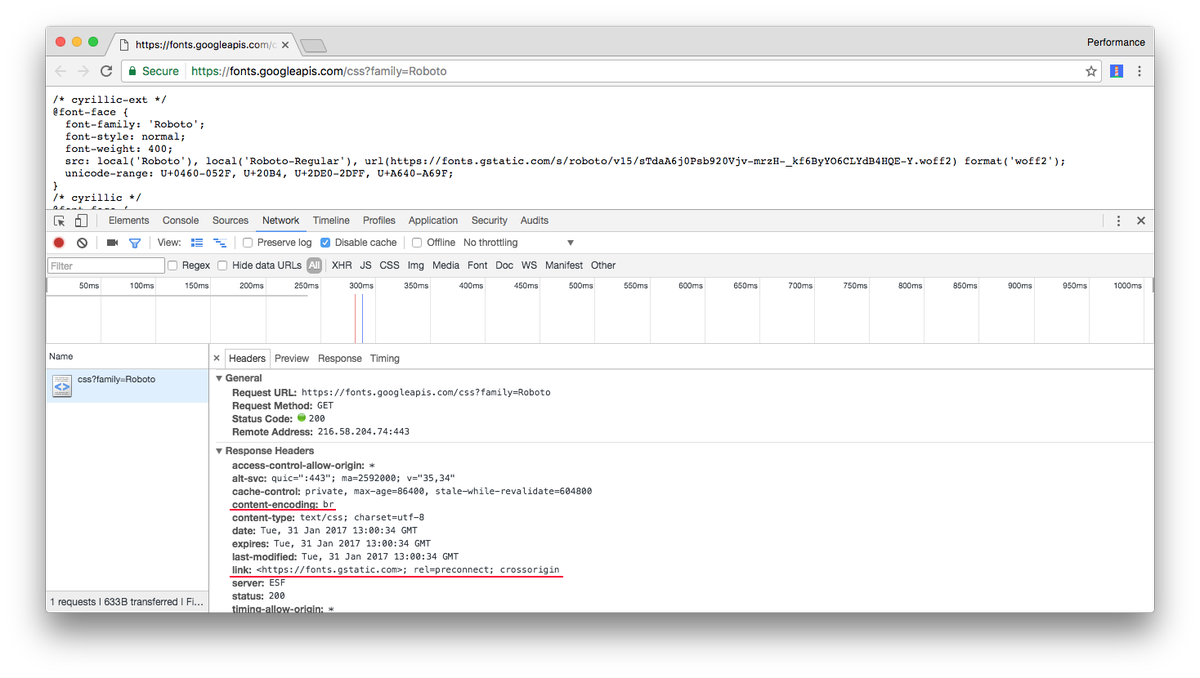
Task: Close the DevTools panel
Action: pyautogui.click(x=1141, y=221)
